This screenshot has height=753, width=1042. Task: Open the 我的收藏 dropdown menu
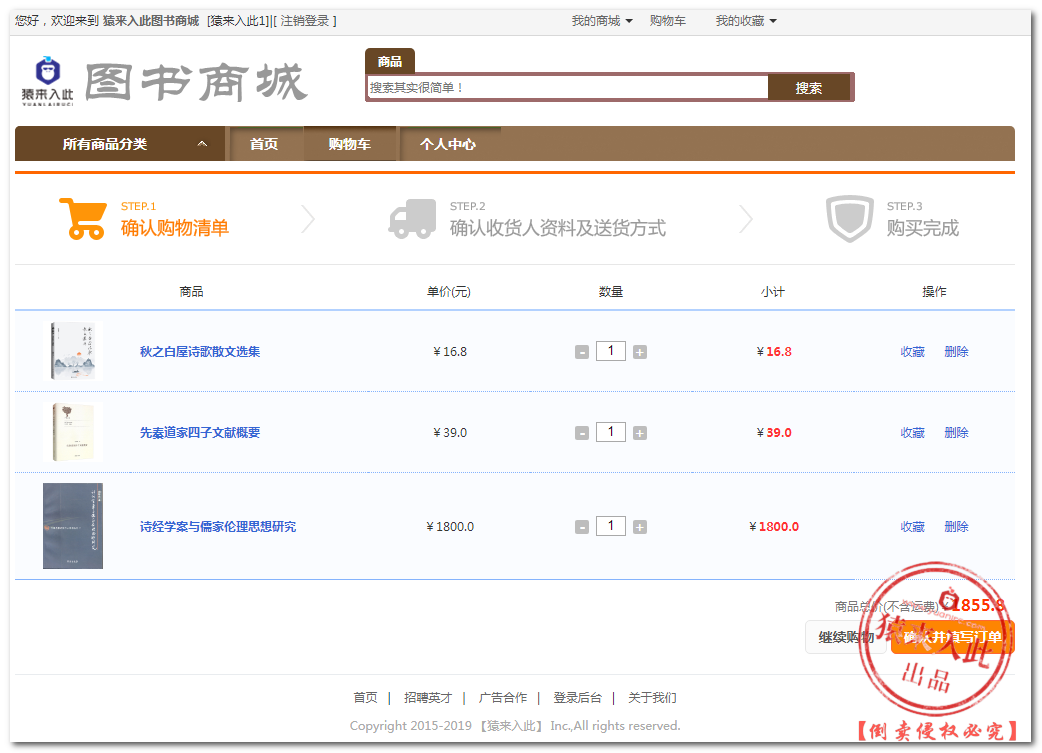tap(745, 21)
